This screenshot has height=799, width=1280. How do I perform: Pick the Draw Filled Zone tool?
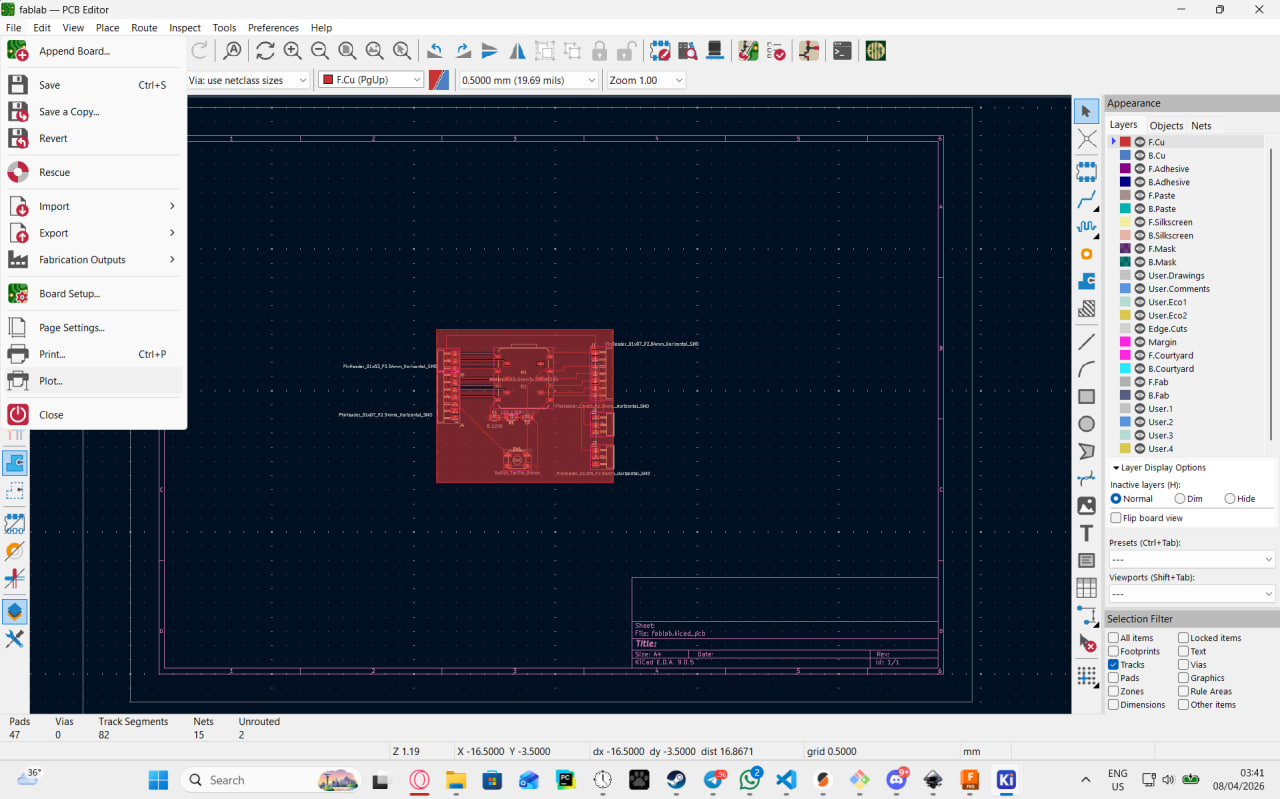1086,282
